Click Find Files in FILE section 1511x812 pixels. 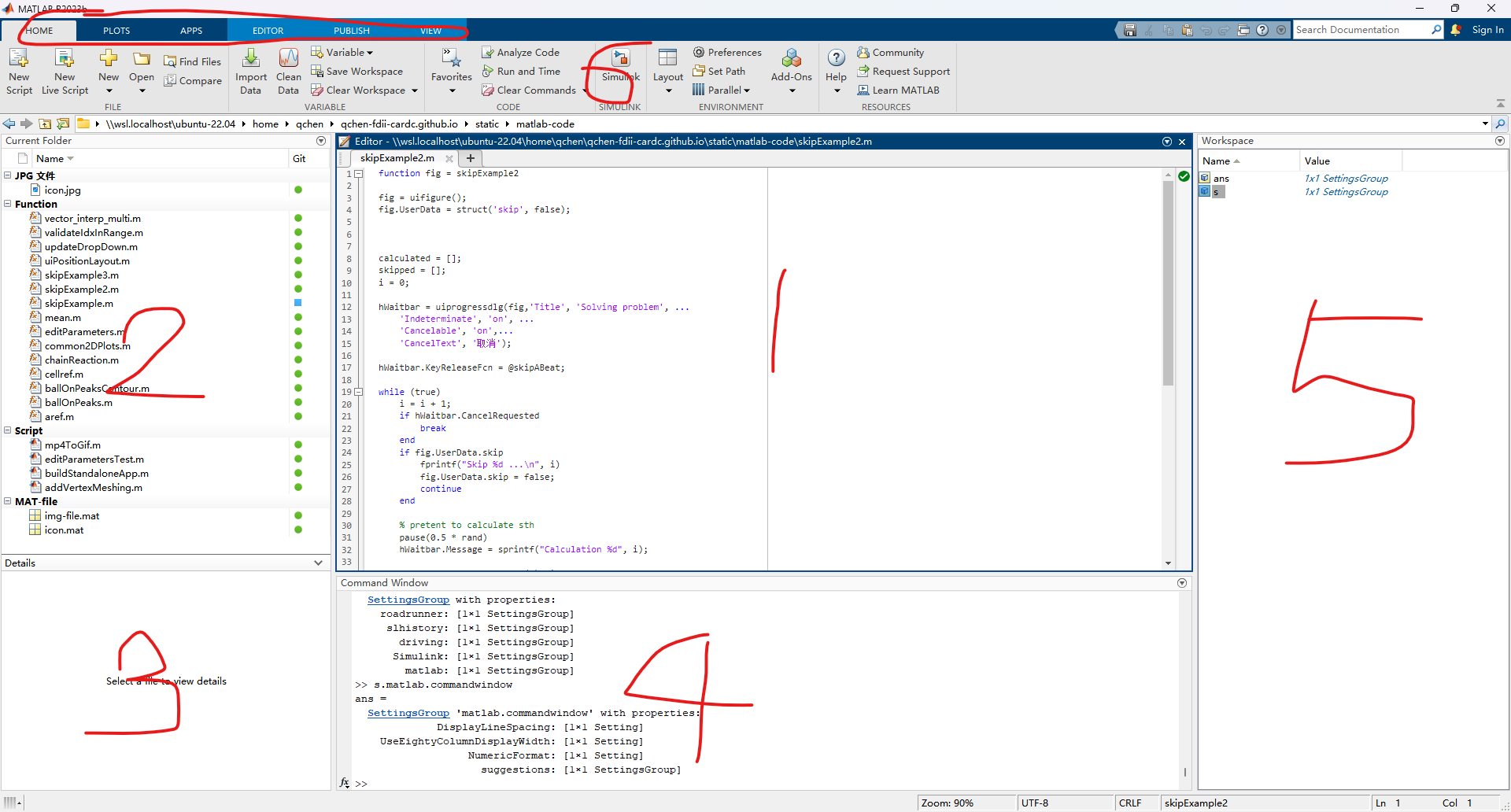coord(193,61)
